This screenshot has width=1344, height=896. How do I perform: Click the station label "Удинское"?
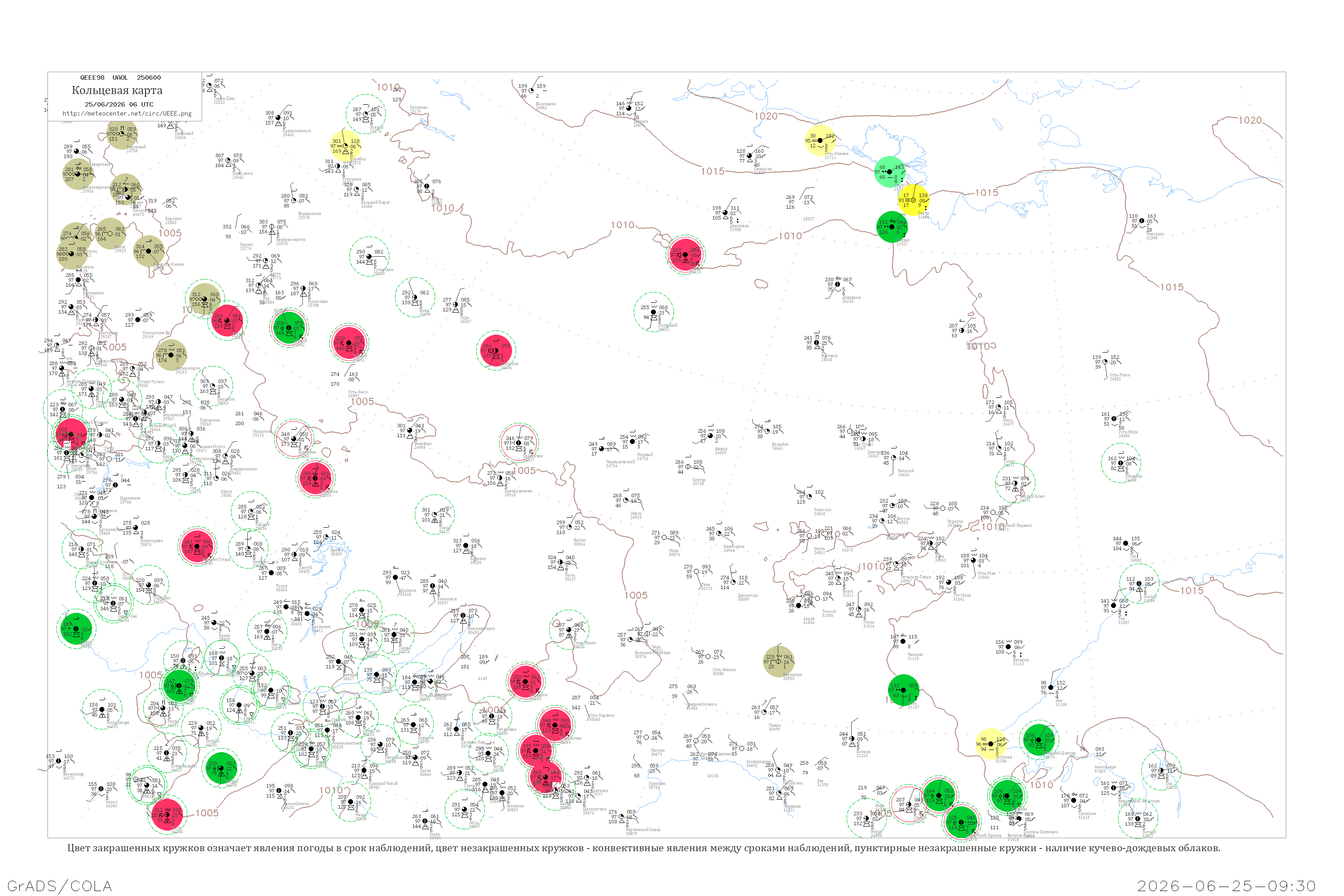pos(1087,814)
